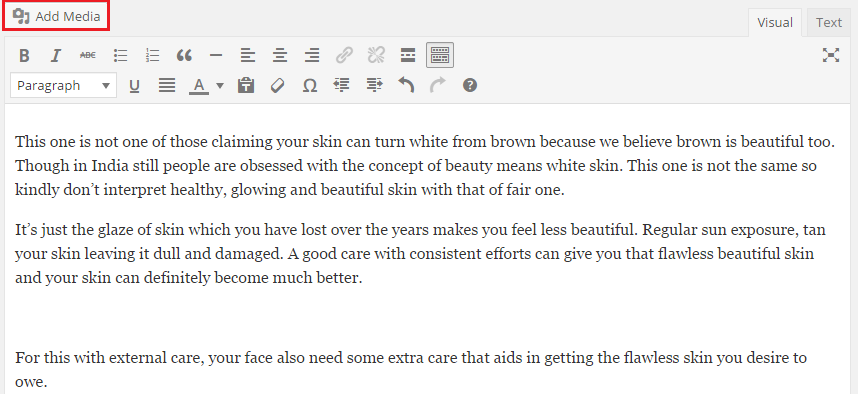Undo the last action

[x=406, y=85]
